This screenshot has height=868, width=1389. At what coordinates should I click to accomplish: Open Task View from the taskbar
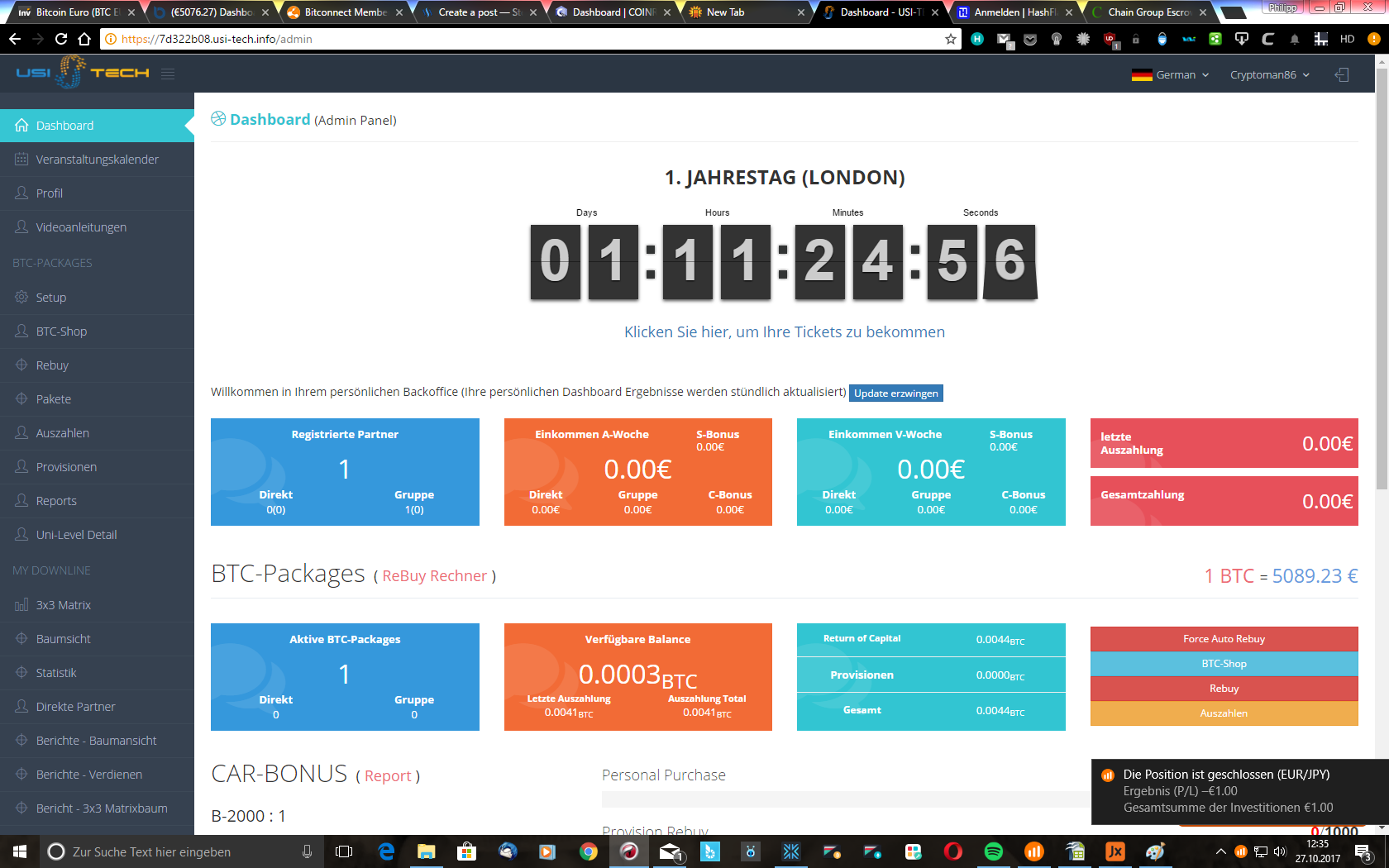pyautogui.click(x=344, y=851)
